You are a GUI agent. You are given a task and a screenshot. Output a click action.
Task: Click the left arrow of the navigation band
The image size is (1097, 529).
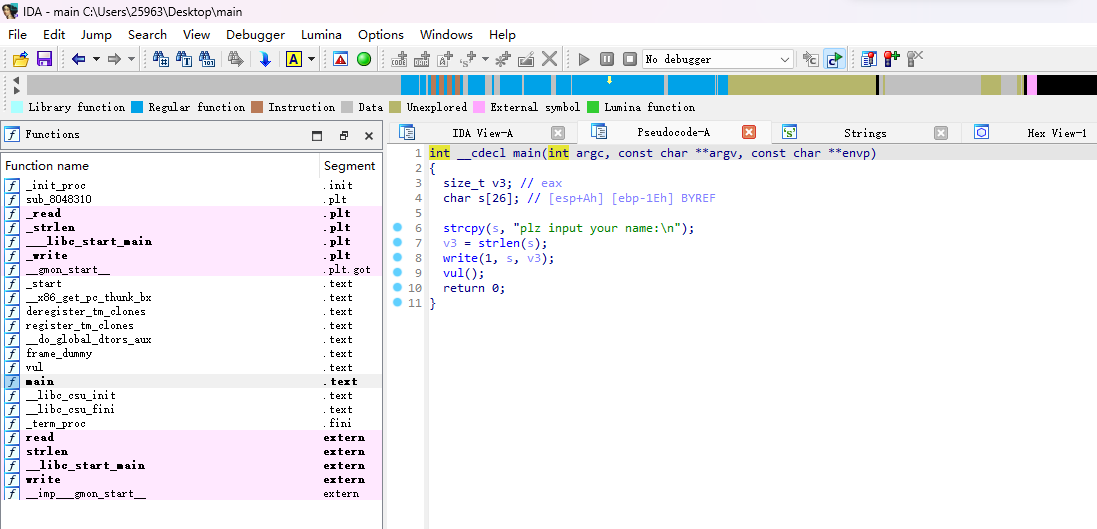pyautogui.click(x=16, y=80)
